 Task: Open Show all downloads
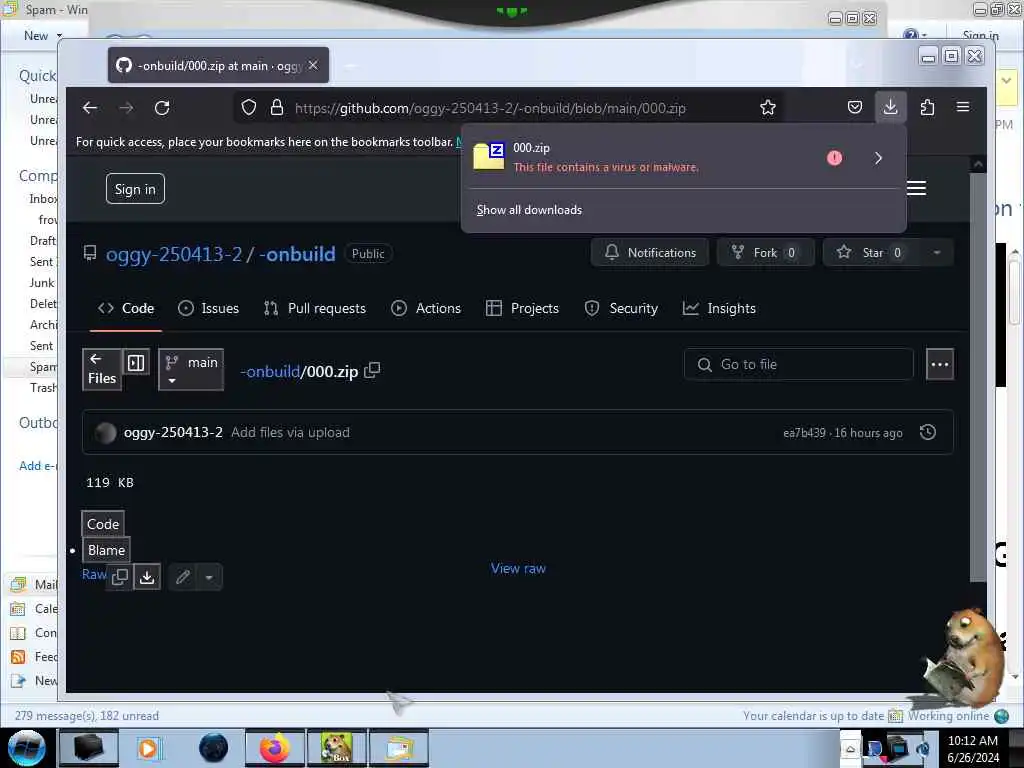coord(529,210)
